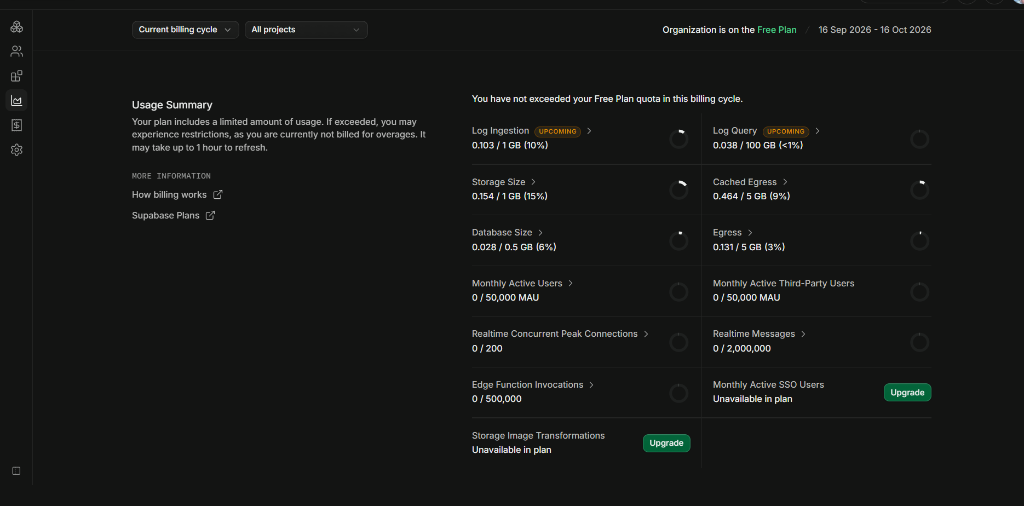This screenshot has height=506, width=1024.
Task: Click the Log Query UPCOMING badge
Action: coord(786,131)
